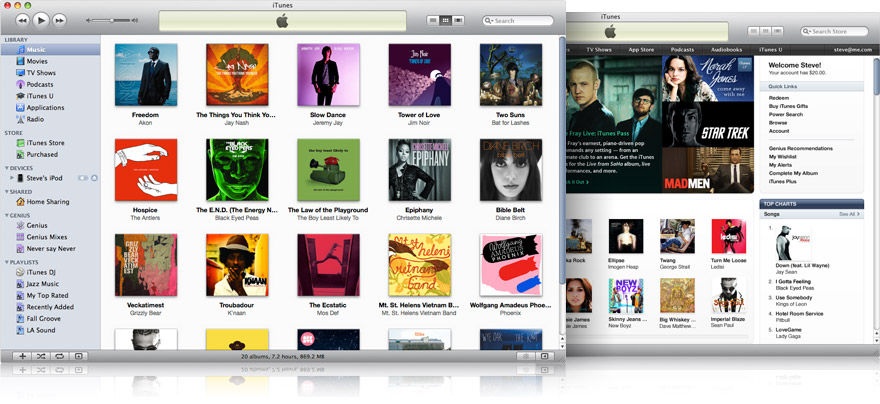Click the Search Store field
Image resolution: width=880 pixels, height=404 pixels.
(x=835, y=31)
